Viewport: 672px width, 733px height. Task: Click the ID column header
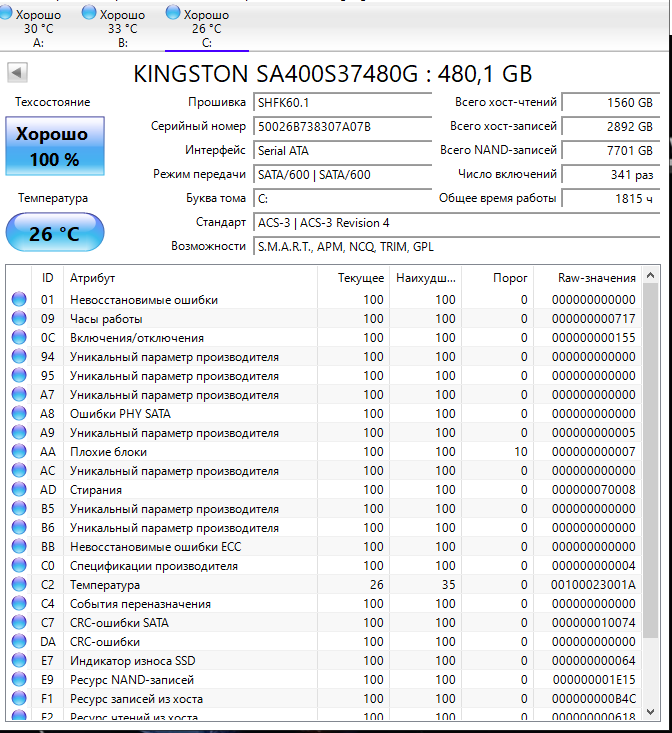coord(48,278)
